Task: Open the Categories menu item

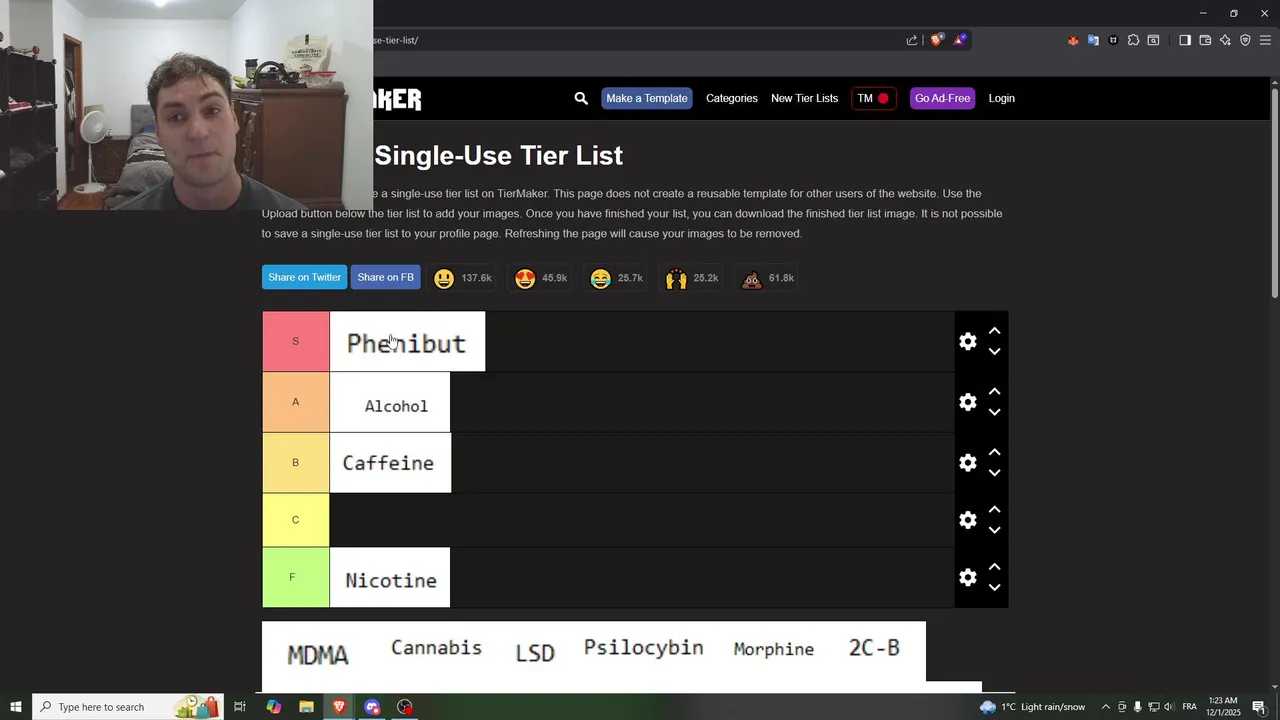Action: coord(732,98)
